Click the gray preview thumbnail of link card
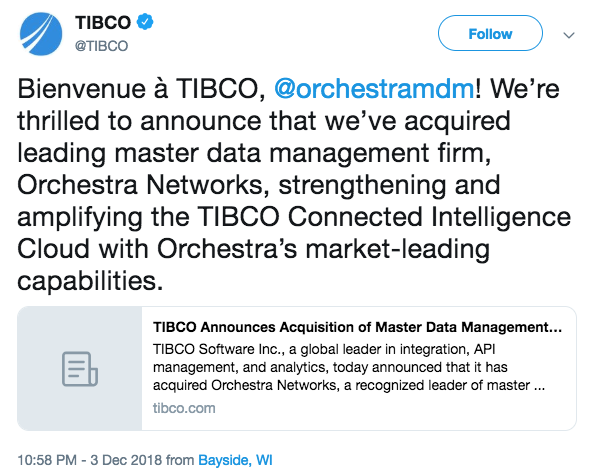589x476 pixels. coord(80,369)
